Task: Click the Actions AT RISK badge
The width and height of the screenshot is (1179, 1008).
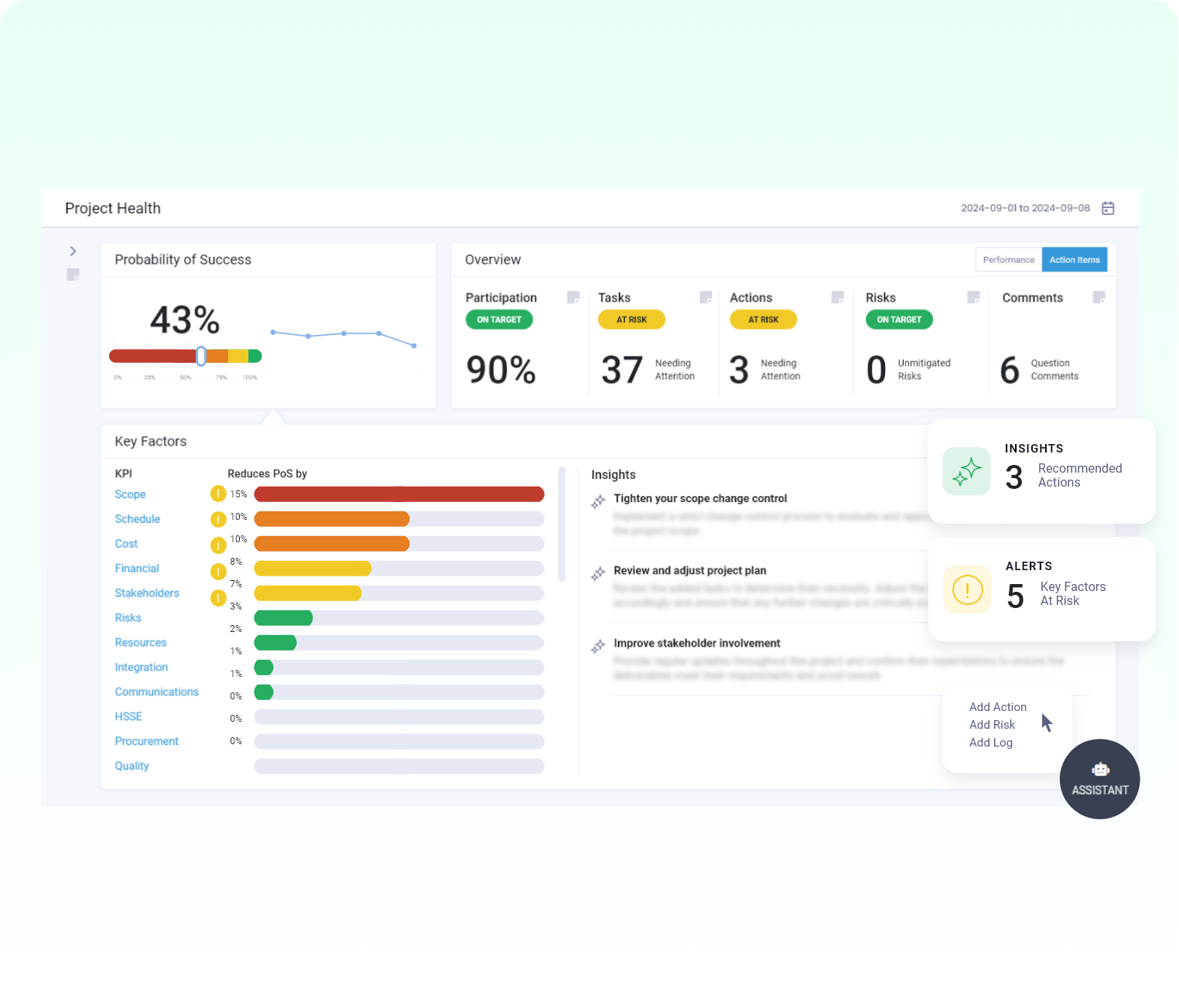Action: (x=764, y=319)
